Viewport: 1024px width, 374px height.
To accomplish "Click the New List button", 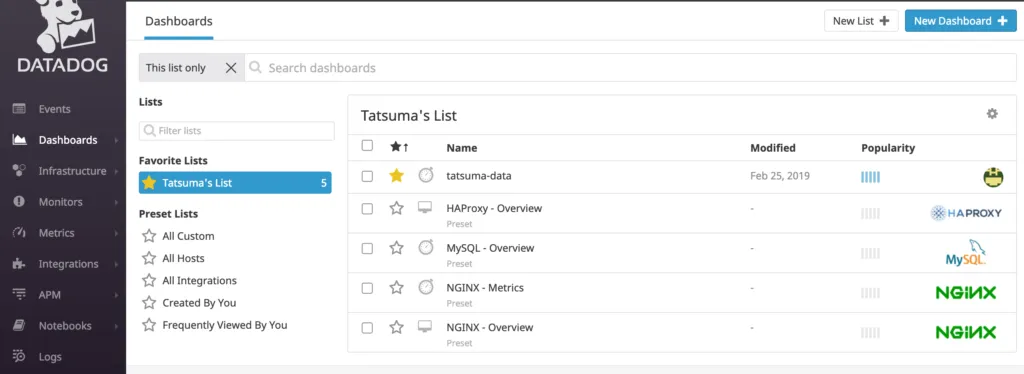I will coord(861,21).
